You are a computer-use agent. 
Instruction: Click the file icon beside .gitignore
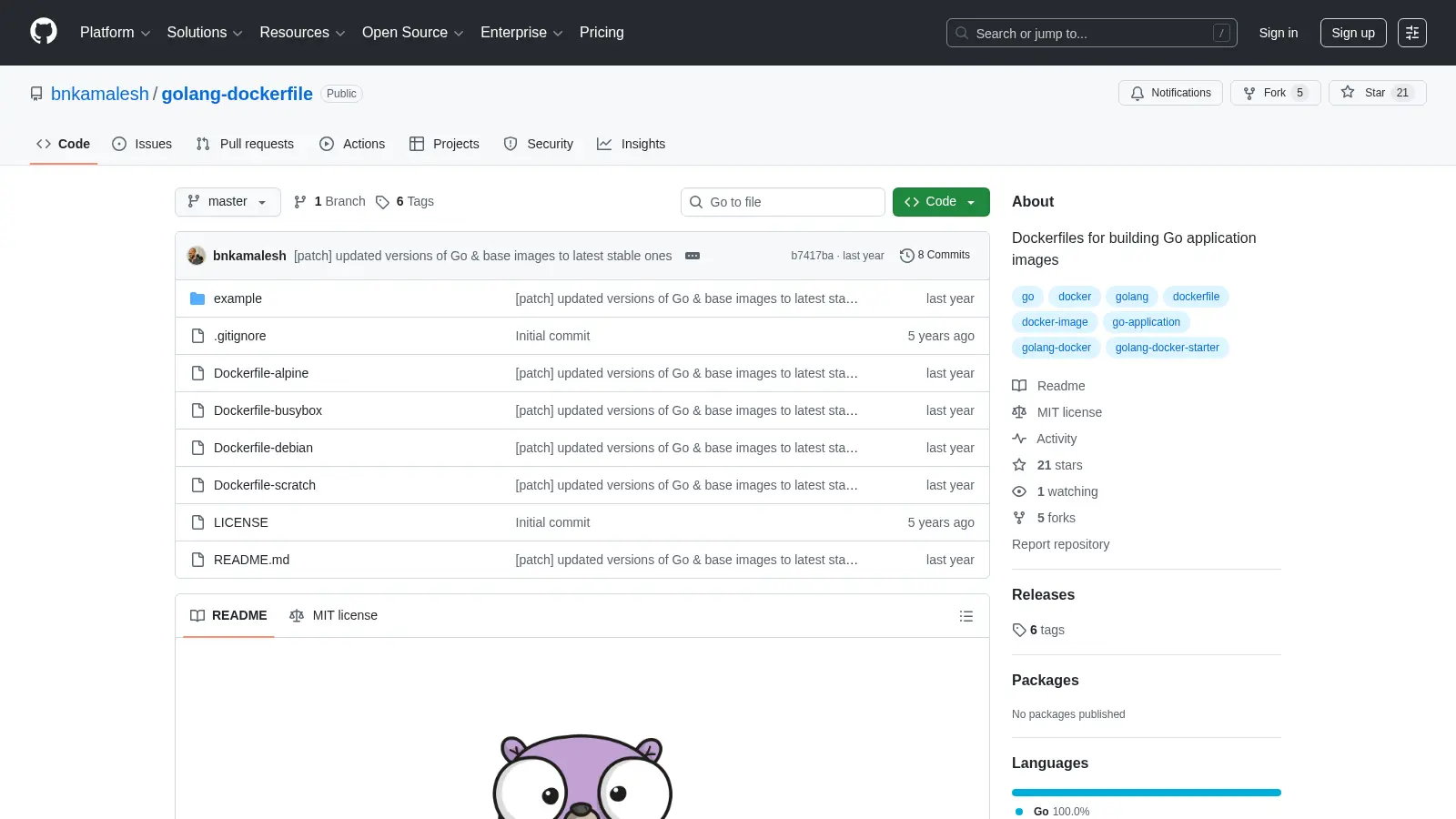coord(197,336)
